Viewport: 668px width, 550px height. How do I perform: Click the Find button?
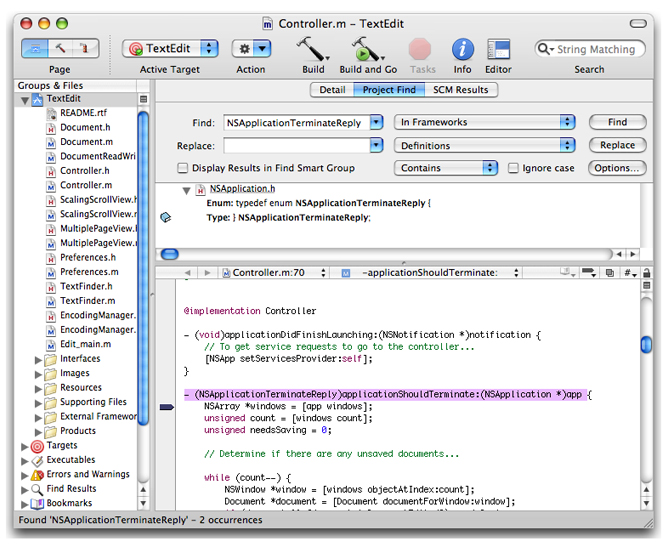(617, 122)
